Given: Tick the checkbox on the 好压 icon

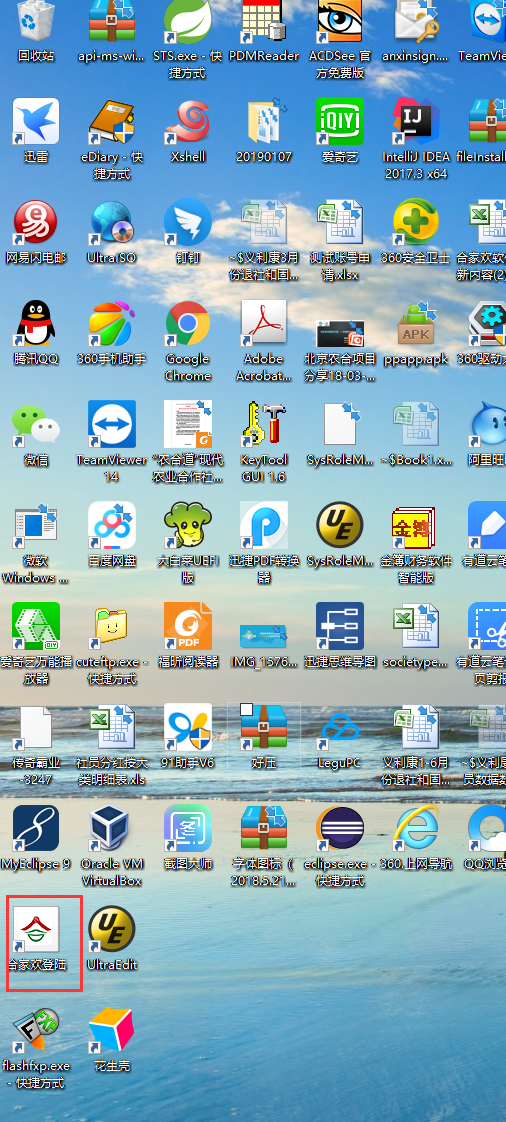Looking at the screenshot, I should click(x=246, y=710).
